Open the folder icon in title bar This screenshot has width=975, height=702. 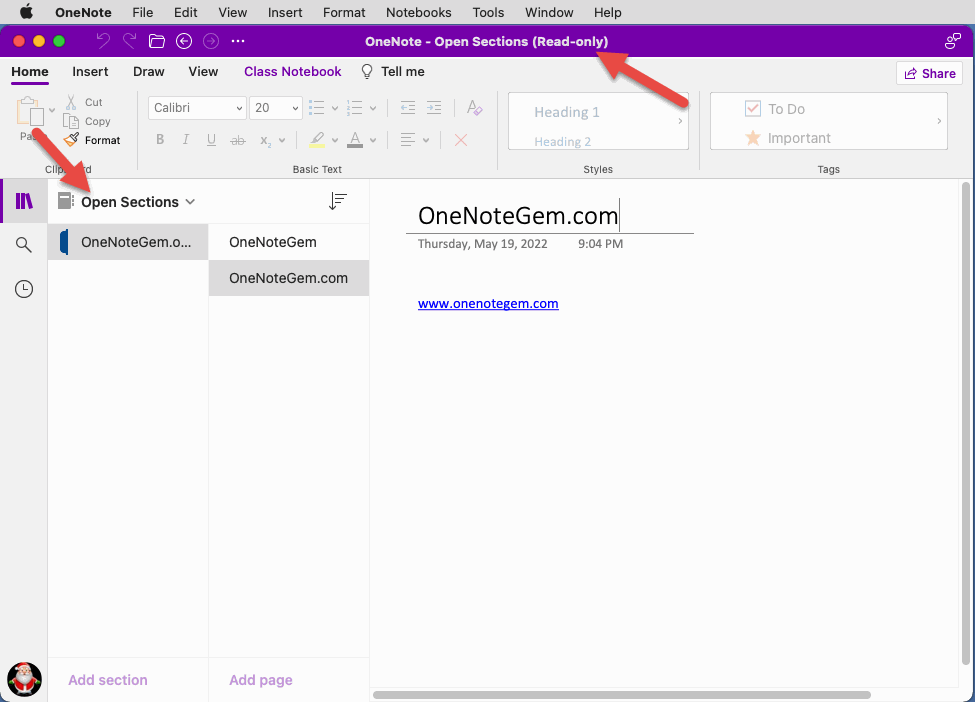tap(157, 41)
